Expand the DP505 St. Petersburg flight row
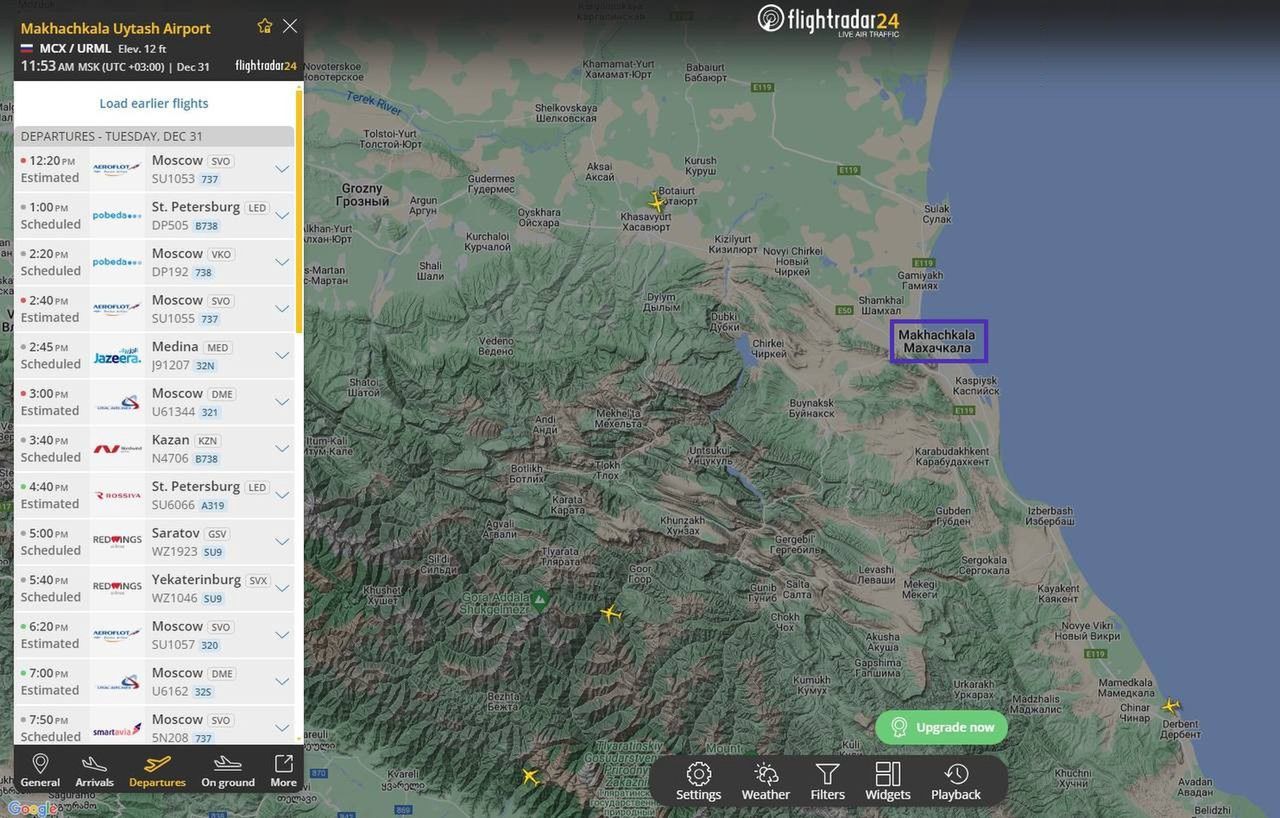The image size is (1280, 818). (282, 215)
